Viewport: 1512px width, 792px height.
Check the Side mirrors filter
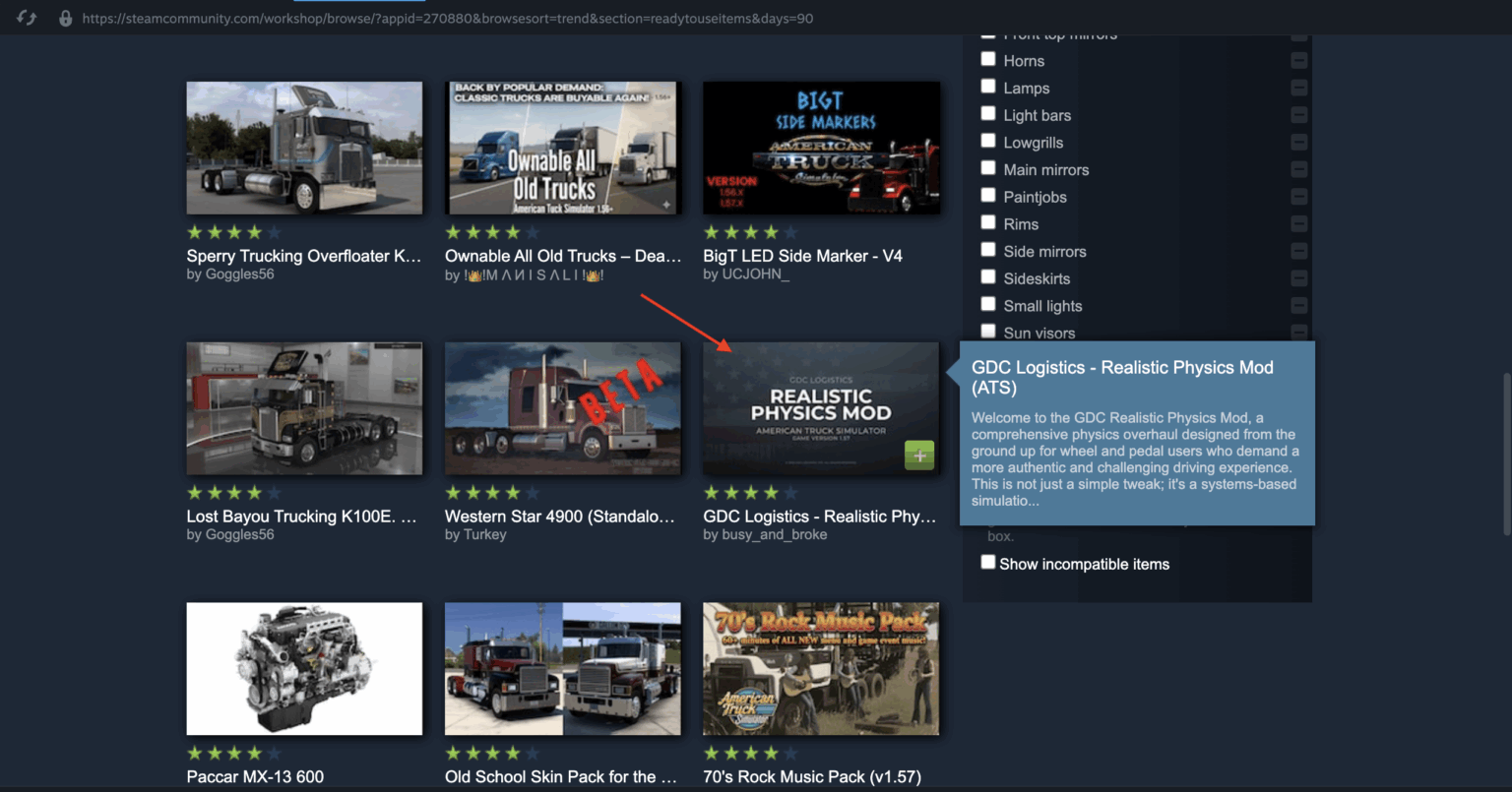click(x=987, y=249)
